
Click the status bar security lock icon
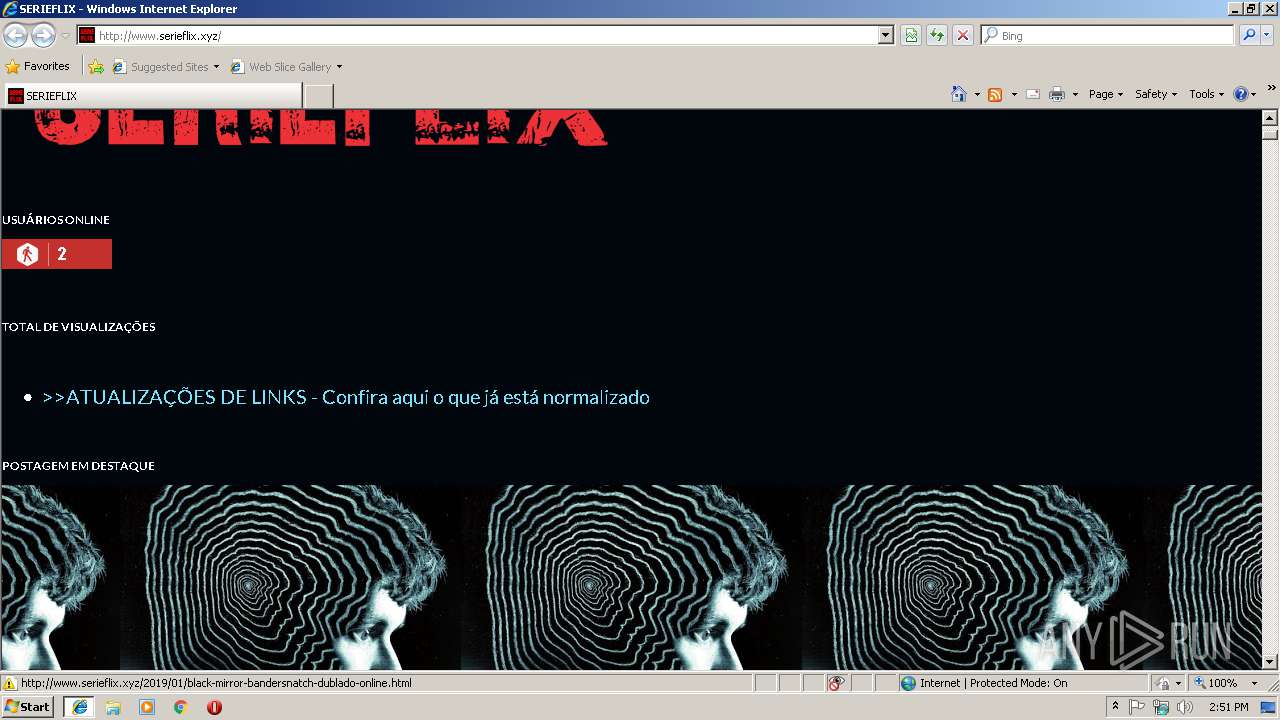[1163, 683]
